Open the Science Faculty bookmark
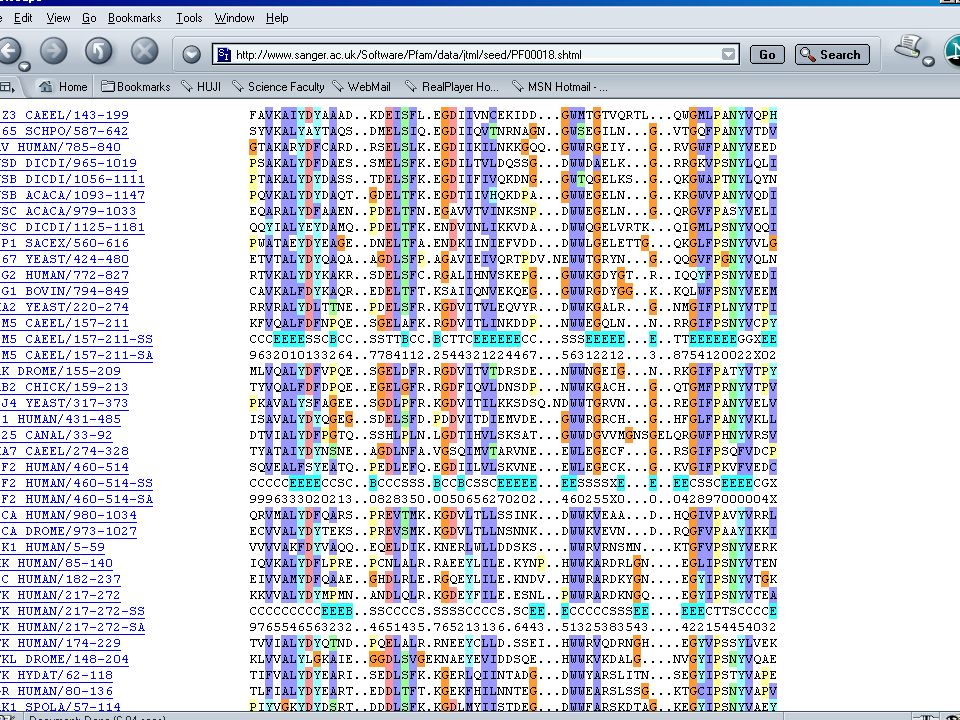This screenshot has height=720, width=960. point(279,87)
